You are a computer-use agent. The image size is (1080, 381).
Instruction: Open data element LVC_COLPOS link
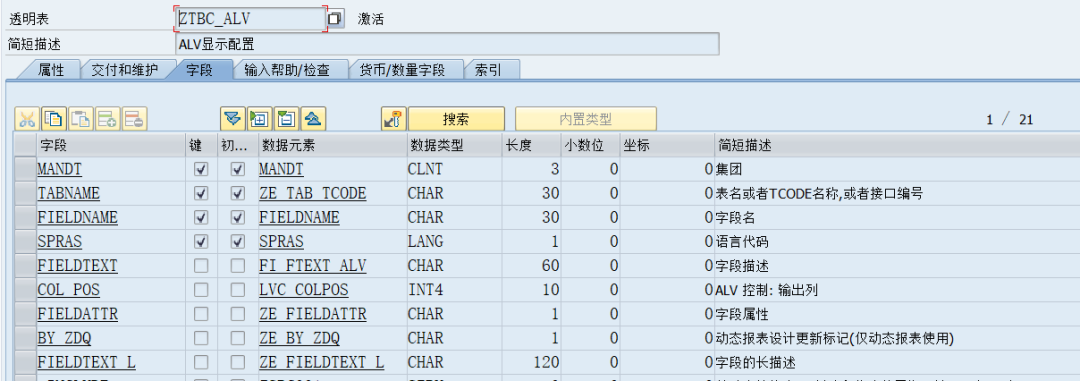(304, 290)
